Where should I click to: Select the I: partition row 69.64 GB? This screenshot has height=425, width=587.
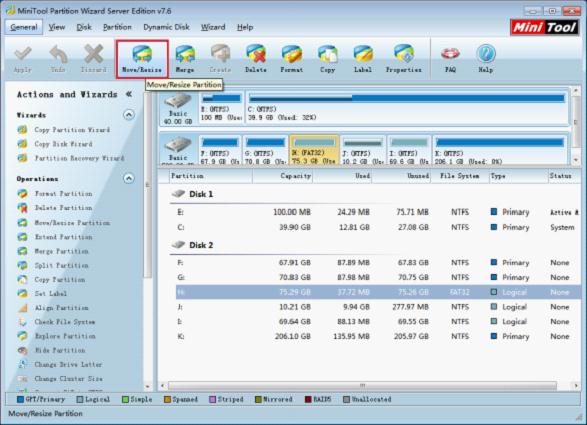[x=378, y=322]
